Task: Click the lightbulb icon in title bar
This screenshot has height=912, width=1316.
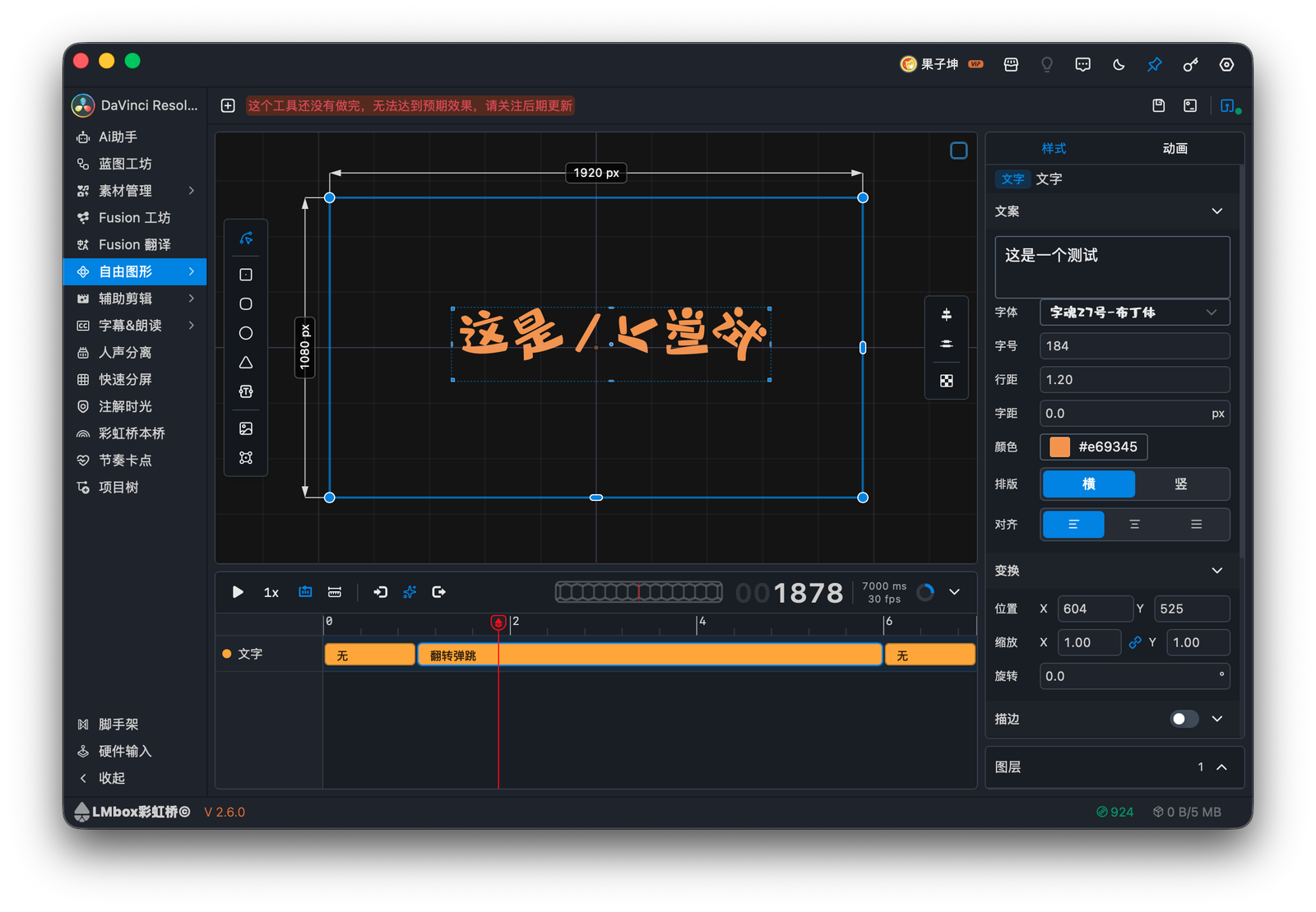Action: pos(1047,64)
